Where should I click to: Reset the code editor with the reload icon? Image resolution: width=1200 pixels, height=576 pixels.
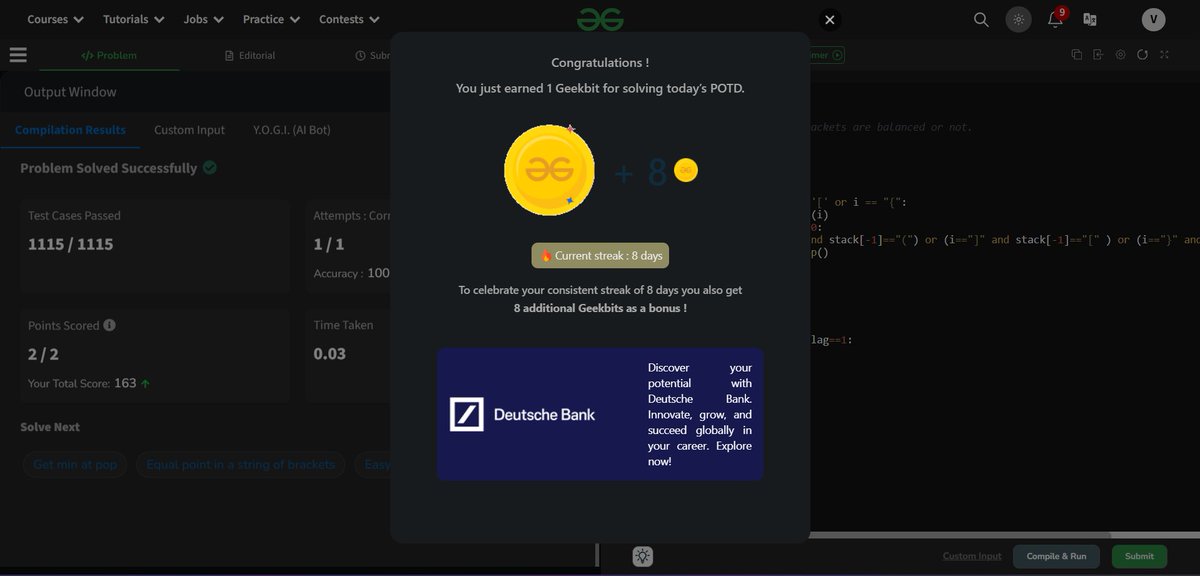[1143, 55]
